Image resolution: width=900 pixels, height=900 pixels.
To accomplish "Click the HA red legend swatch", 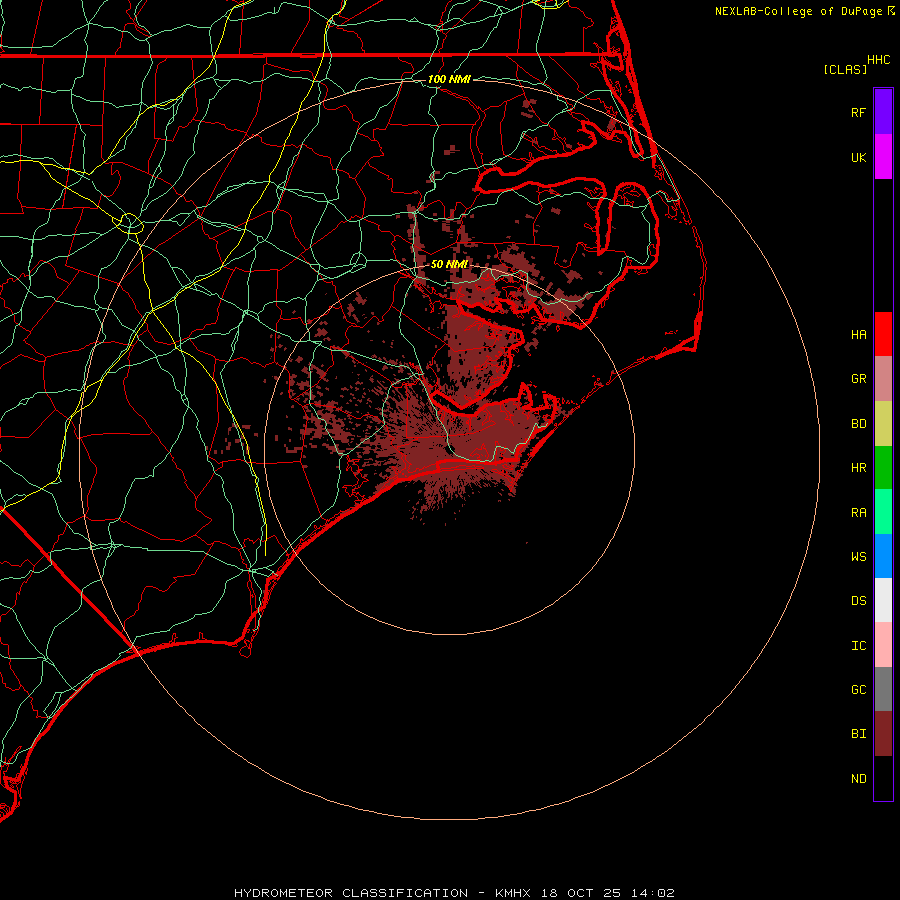I will (883, 334).
